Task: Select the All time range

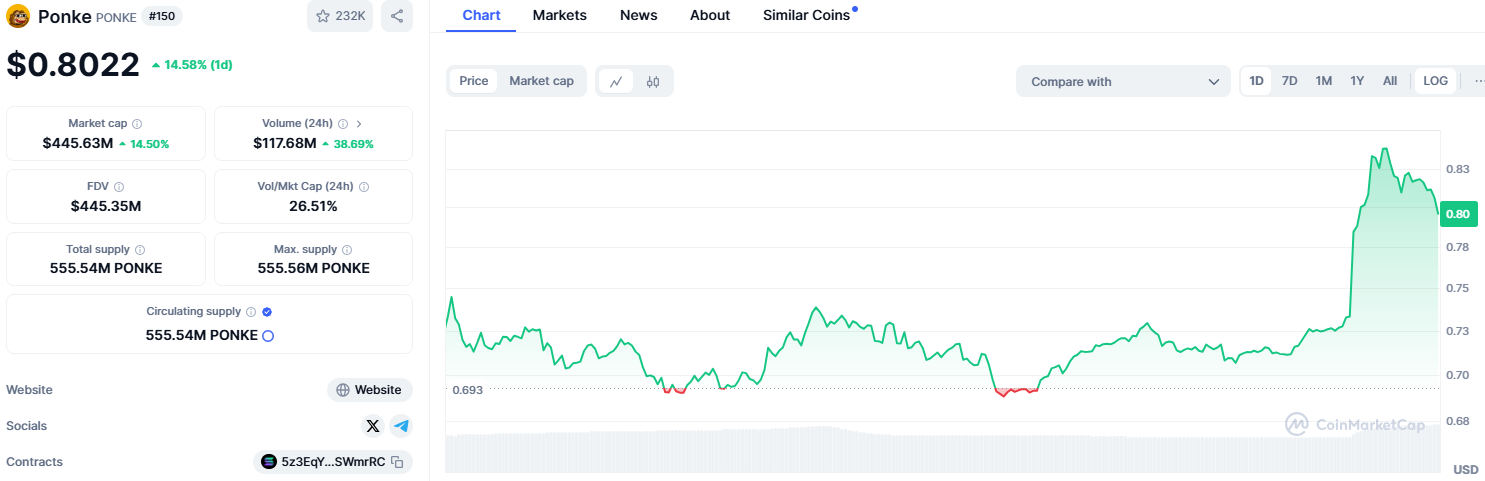Action: (x=1390, y=81)
